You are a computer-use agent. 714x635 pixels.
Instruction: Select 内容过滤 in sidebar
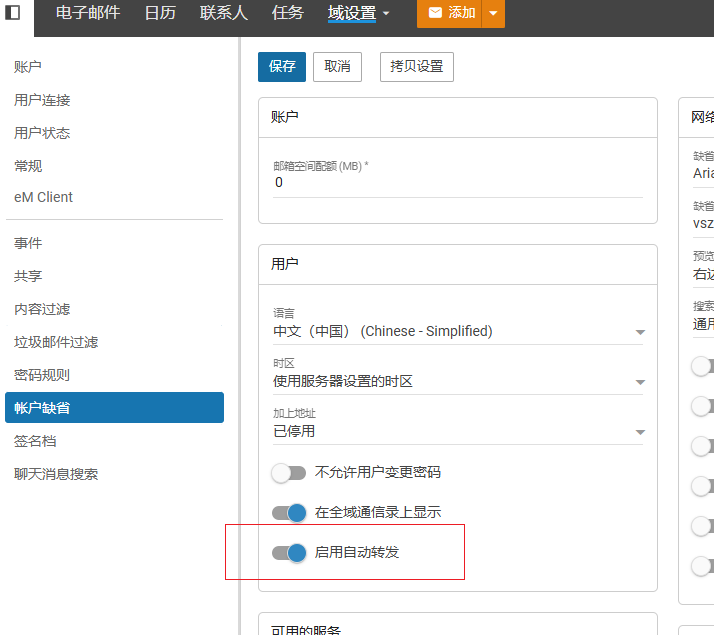[42, 309]
